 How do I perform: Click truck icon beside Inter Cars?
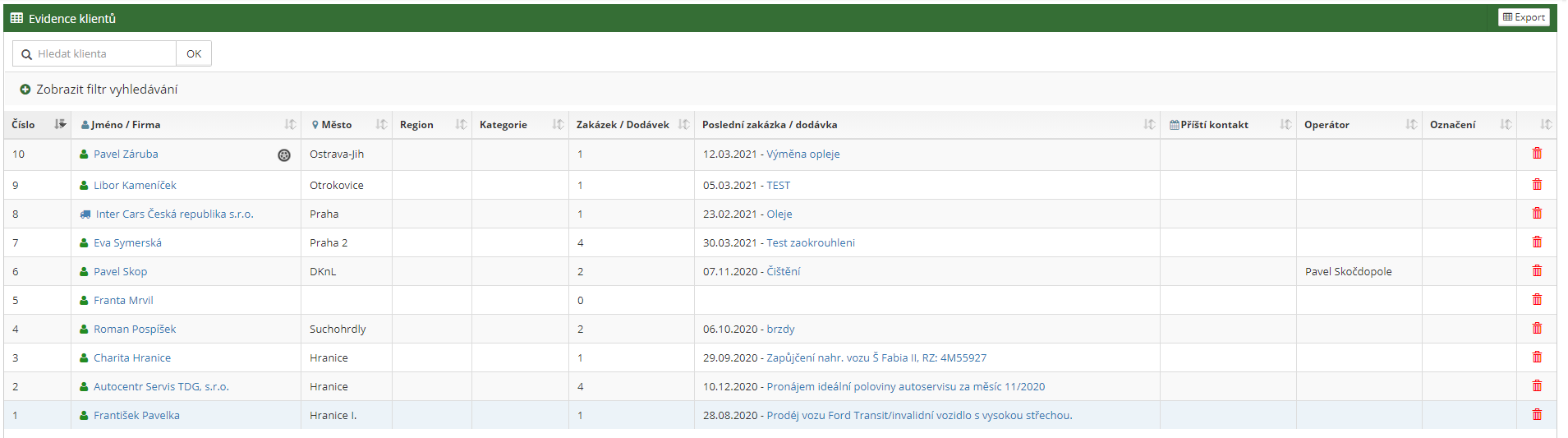coord(85,214)
